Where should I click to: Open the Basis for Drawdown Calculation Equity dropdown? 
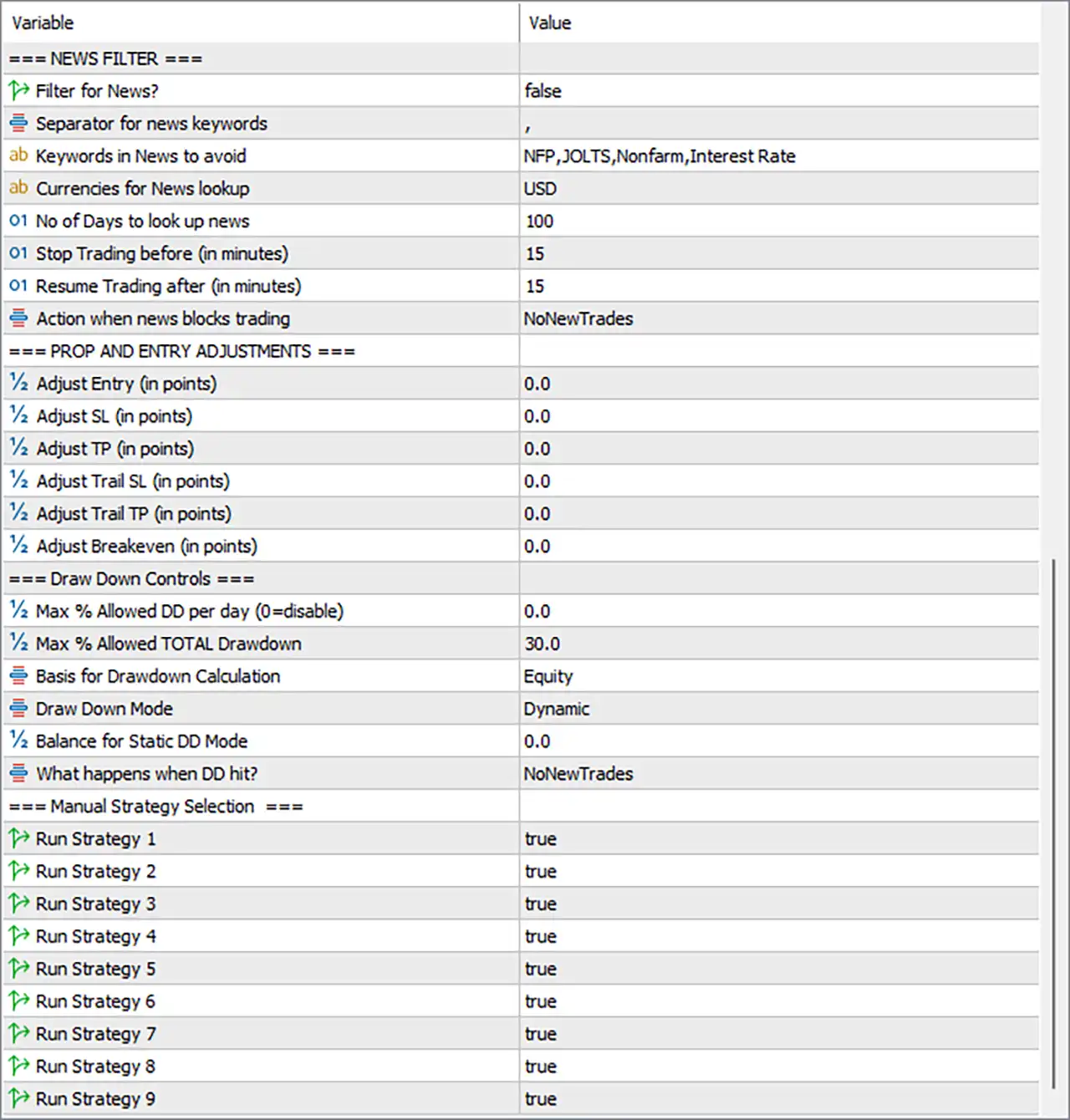779,676
